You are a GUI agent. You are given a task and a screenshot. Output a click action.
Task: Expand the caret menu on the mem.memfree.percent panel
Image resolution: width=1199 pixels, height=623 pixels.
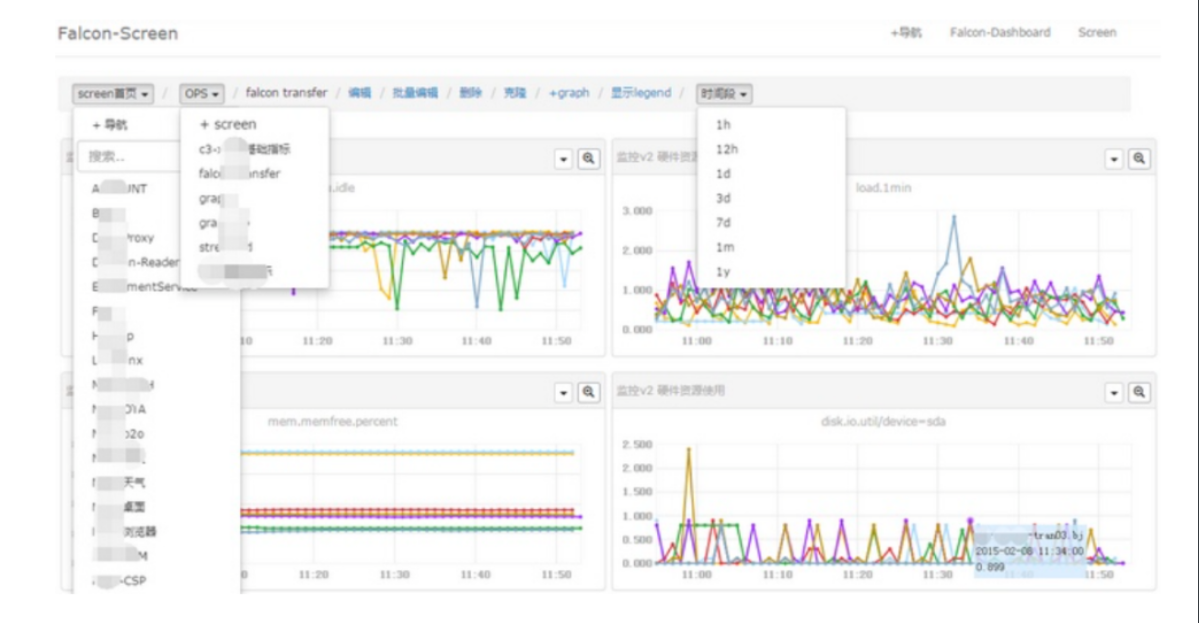[564, 393]
